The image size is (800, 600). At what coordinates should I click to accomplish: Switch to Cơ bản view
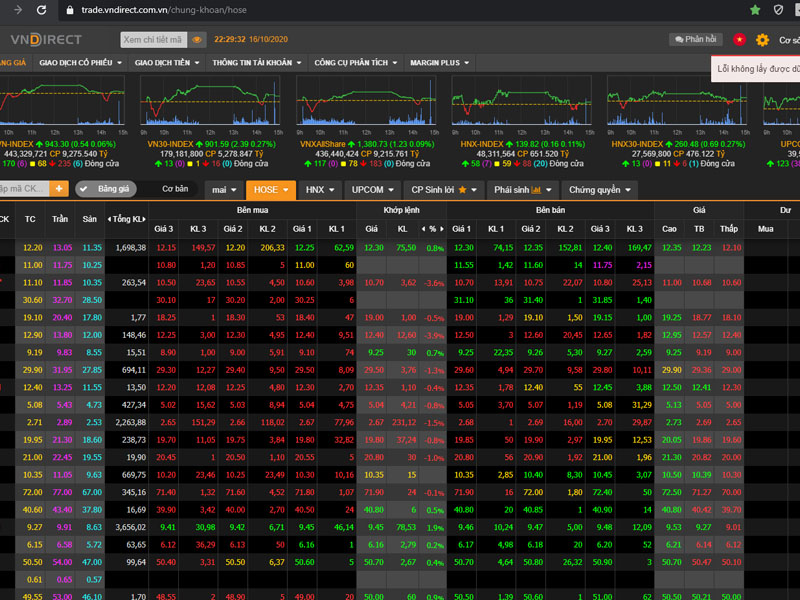tap(175, 189)
